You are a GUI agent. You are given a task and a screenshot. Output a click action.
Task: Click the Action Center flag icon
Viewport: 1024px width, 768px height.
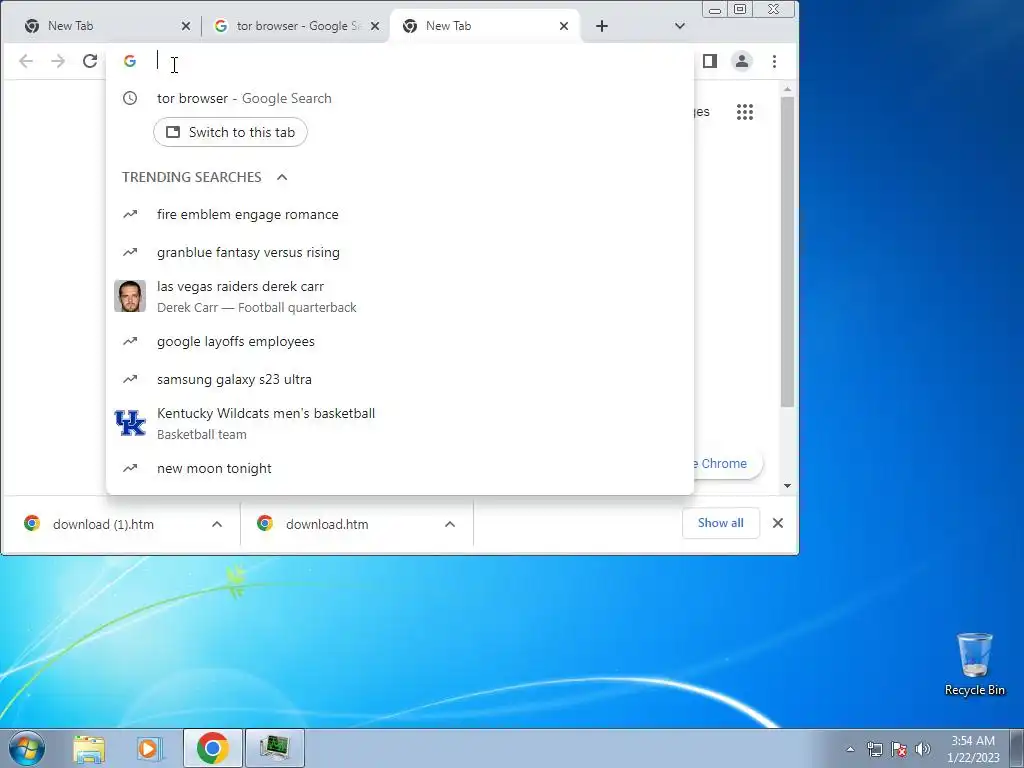click(899, 749)
